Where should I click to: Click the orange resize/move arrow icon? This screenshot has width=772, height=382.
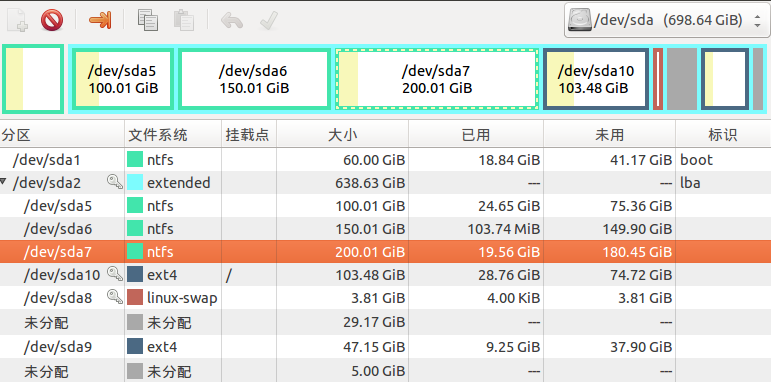(x=100, y=20)
